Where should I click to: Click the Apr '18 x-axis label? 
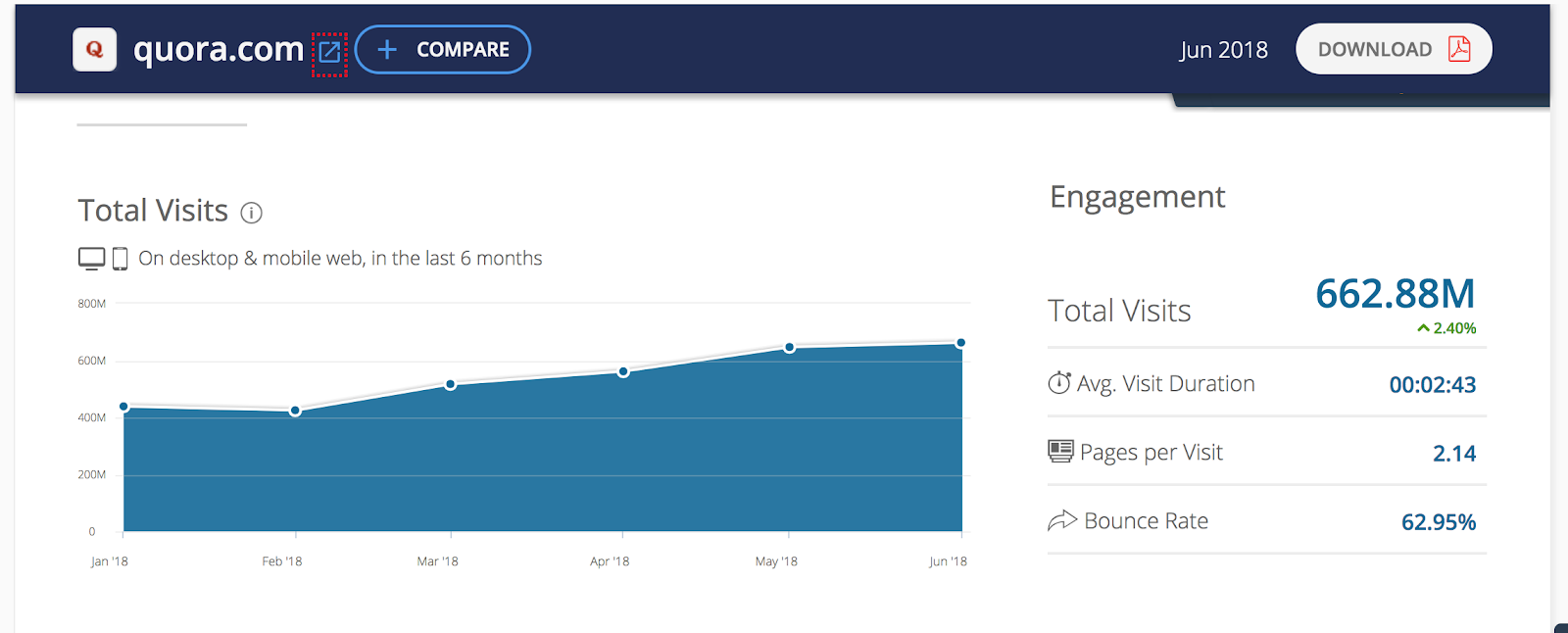click(x=610, y=561)
